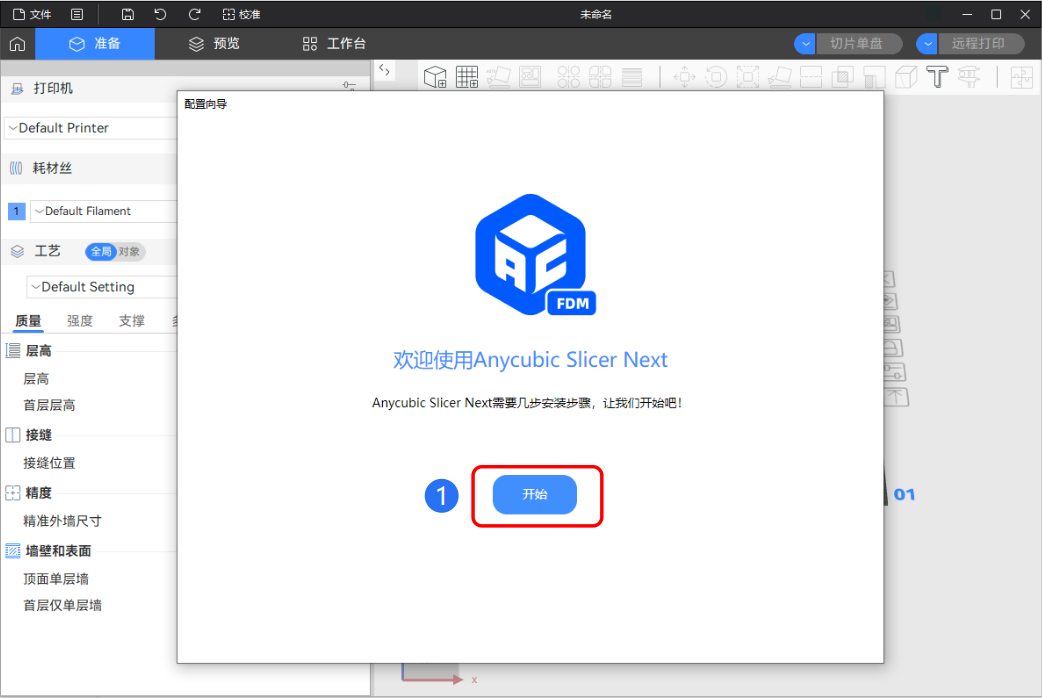Click 开始 to begin the setup wizard
Viewport: 1042px width, 699px height.
pyautogui.click(x=534, y=494)
